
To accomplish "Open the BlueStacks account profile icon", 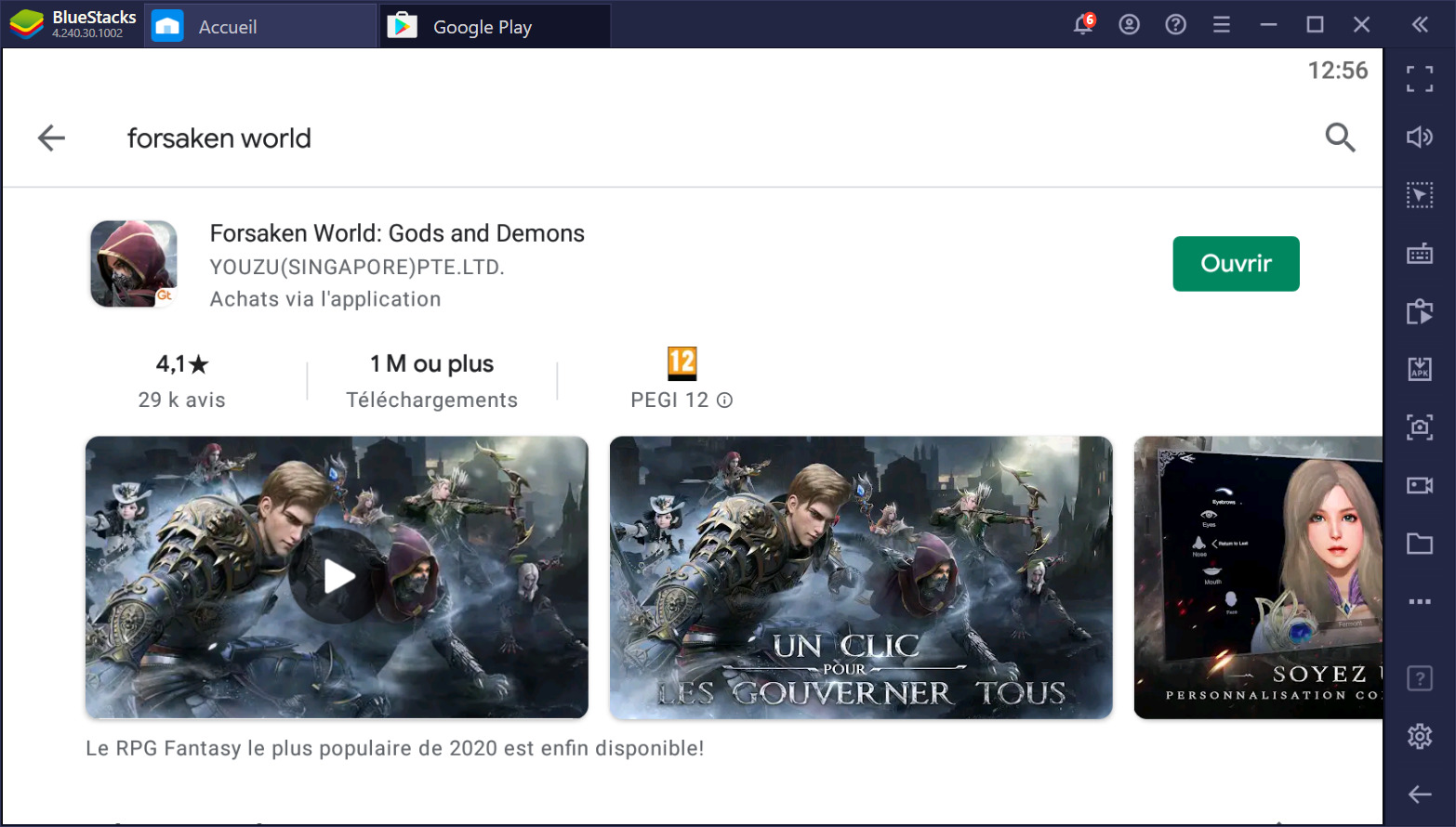I will pos(1129,25).
